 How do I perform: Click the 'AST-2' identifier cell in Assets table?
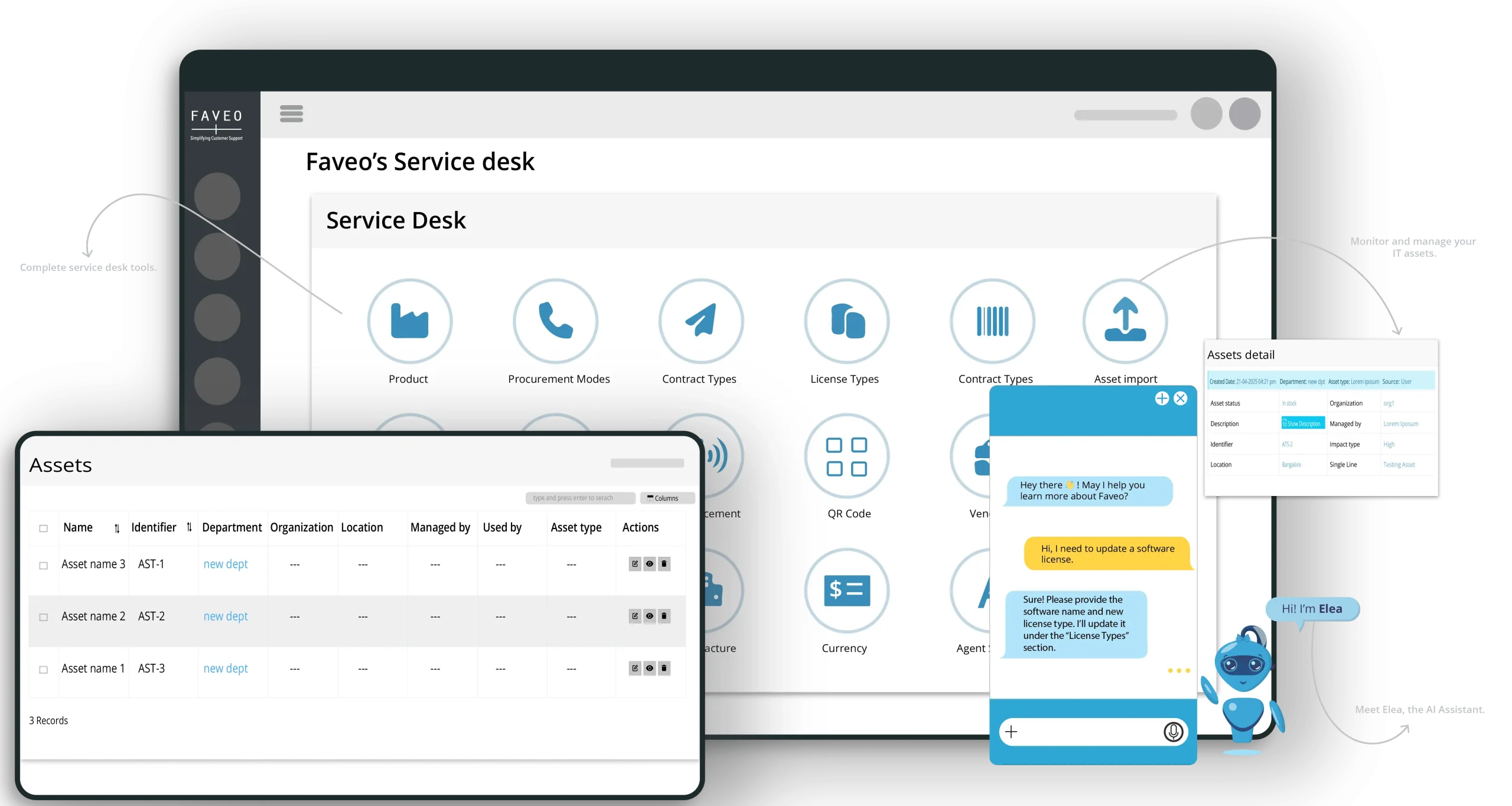coord(151,616)
